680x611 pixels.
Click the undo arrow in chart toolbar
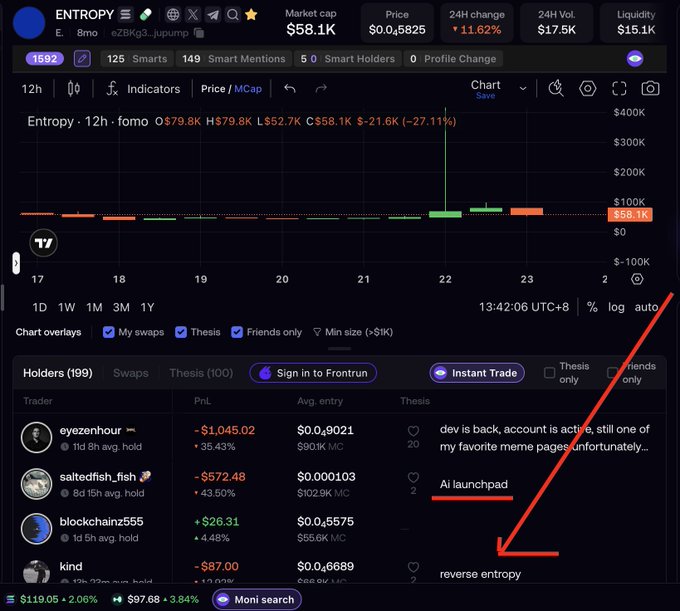(290, 89)
